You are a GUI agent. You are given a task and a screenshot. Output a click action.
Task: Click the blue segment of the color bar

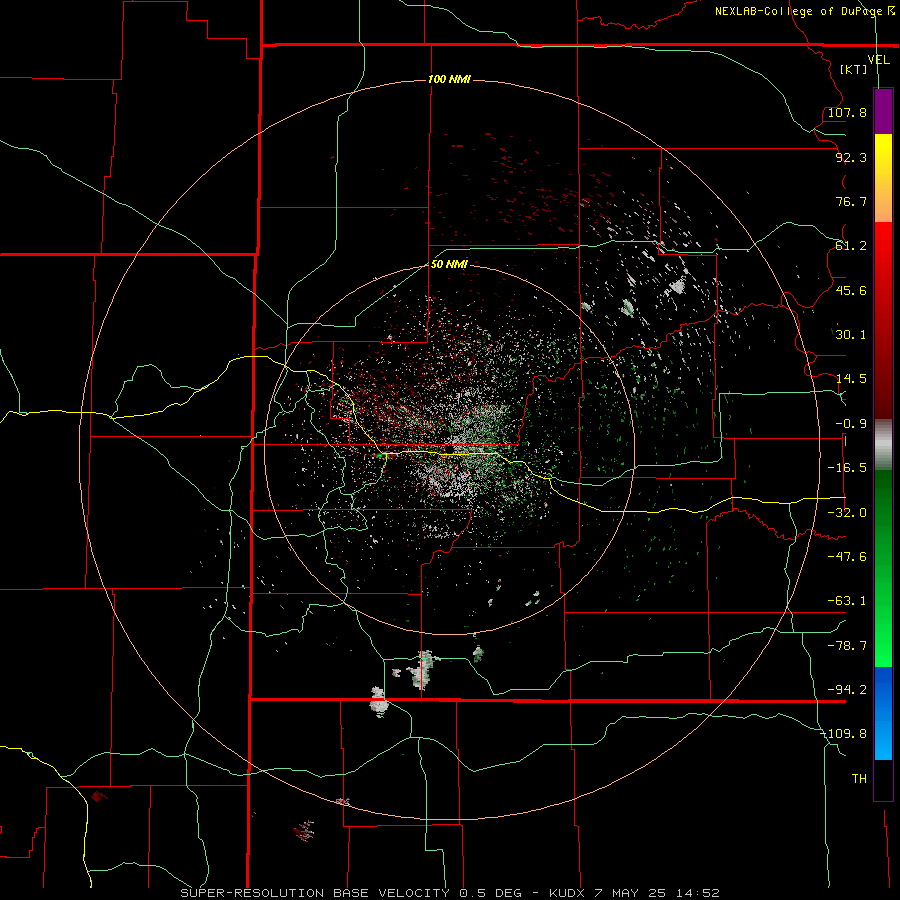(x=883, y=713)
